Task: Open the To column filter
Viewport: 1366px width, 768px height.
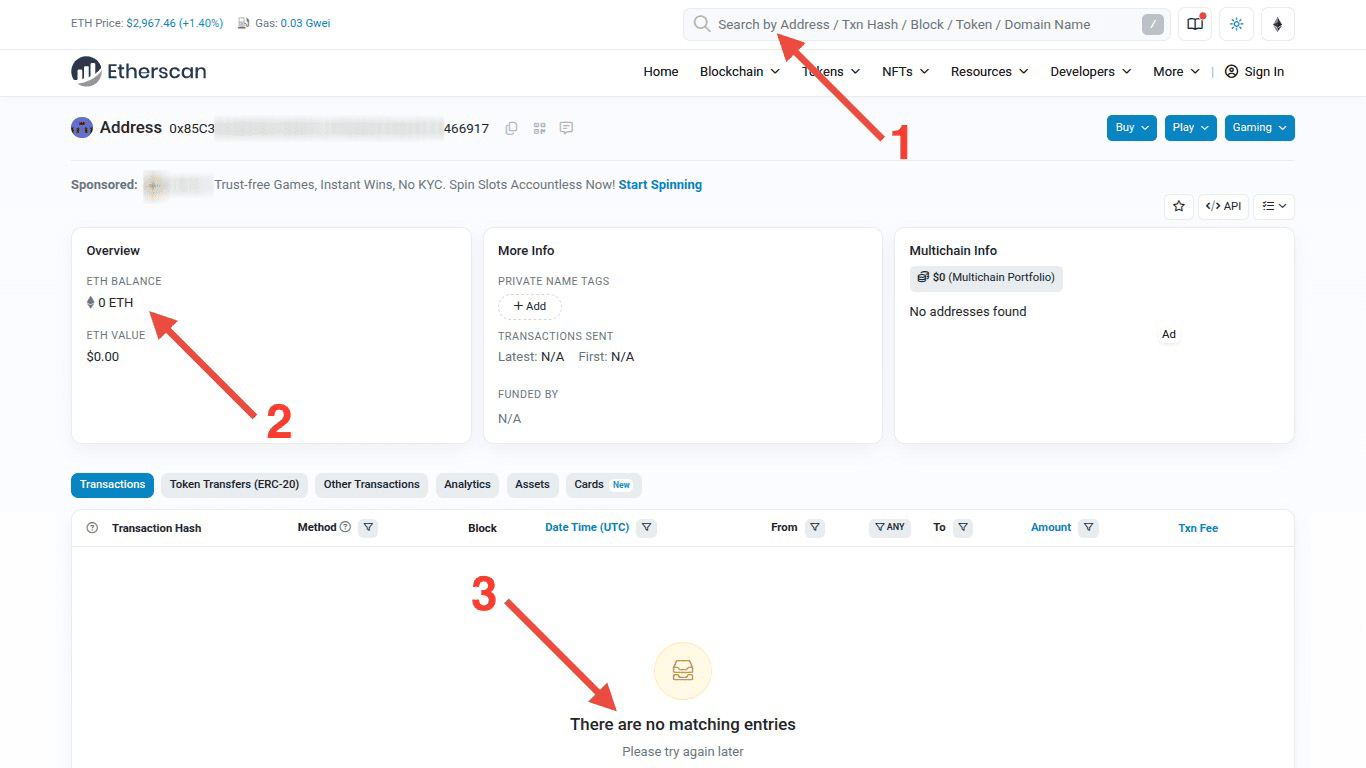Action: pyautogui.click(x=963, y=527)
